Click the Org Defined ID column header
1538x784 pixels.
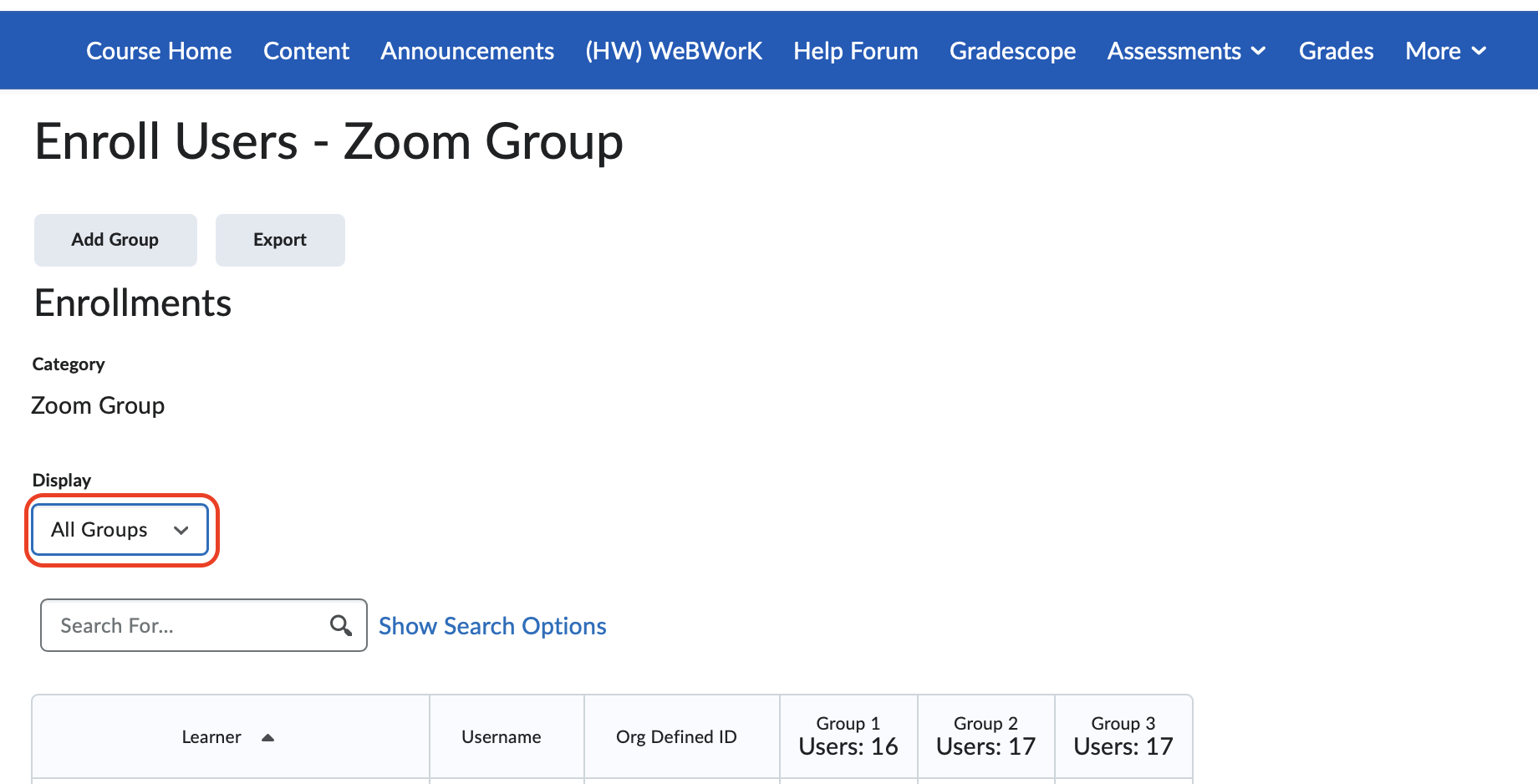(x=675, y=736)
